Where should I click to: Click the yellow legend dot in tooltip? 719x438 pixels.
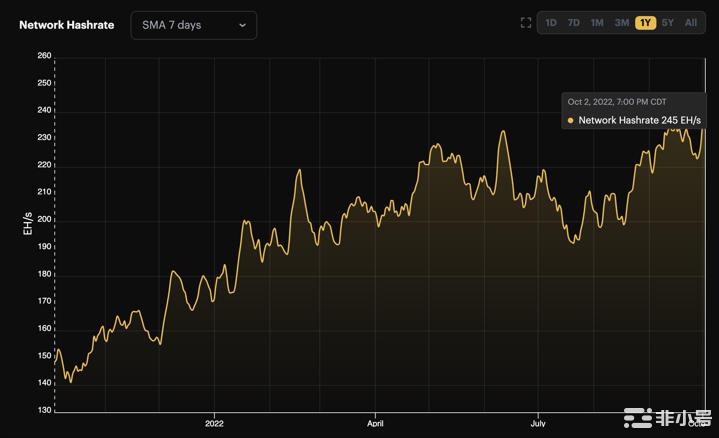570,120
